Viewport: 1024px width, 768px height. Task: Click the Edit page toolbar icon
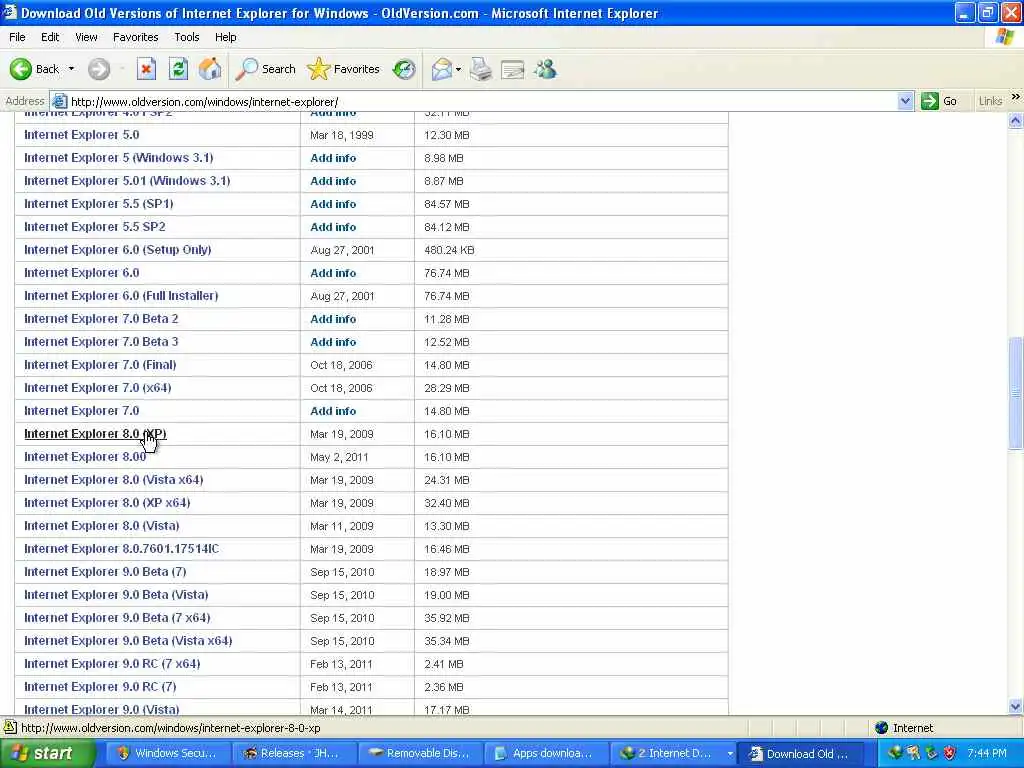click(x=513, y=69)
